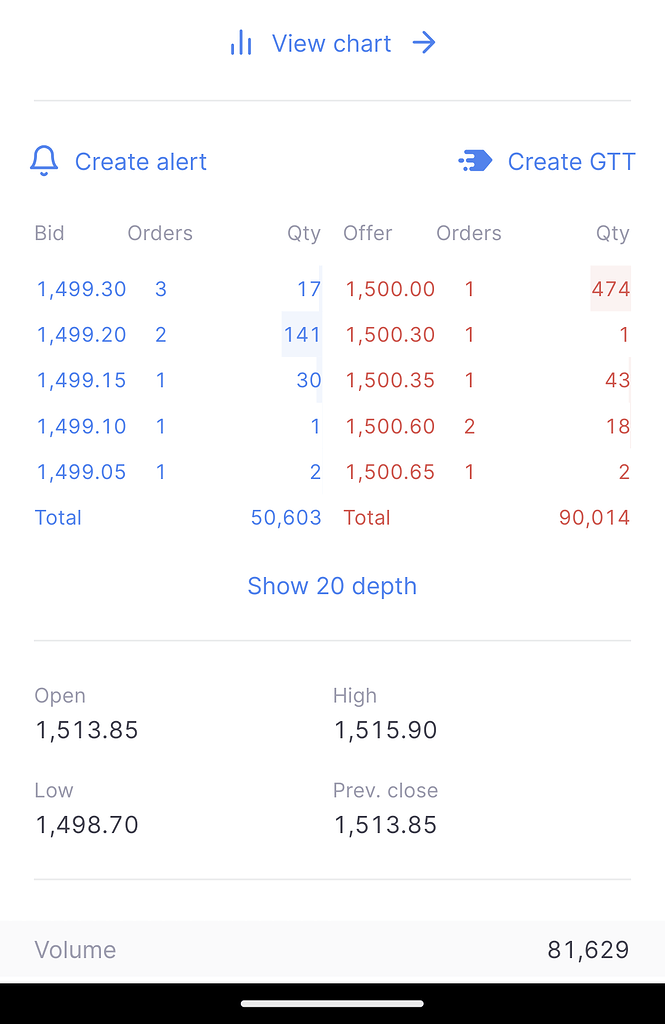Screen dimensions: 665x1024
Task: Click Create GTT to place a trigger order
Action: pos(571,161)
